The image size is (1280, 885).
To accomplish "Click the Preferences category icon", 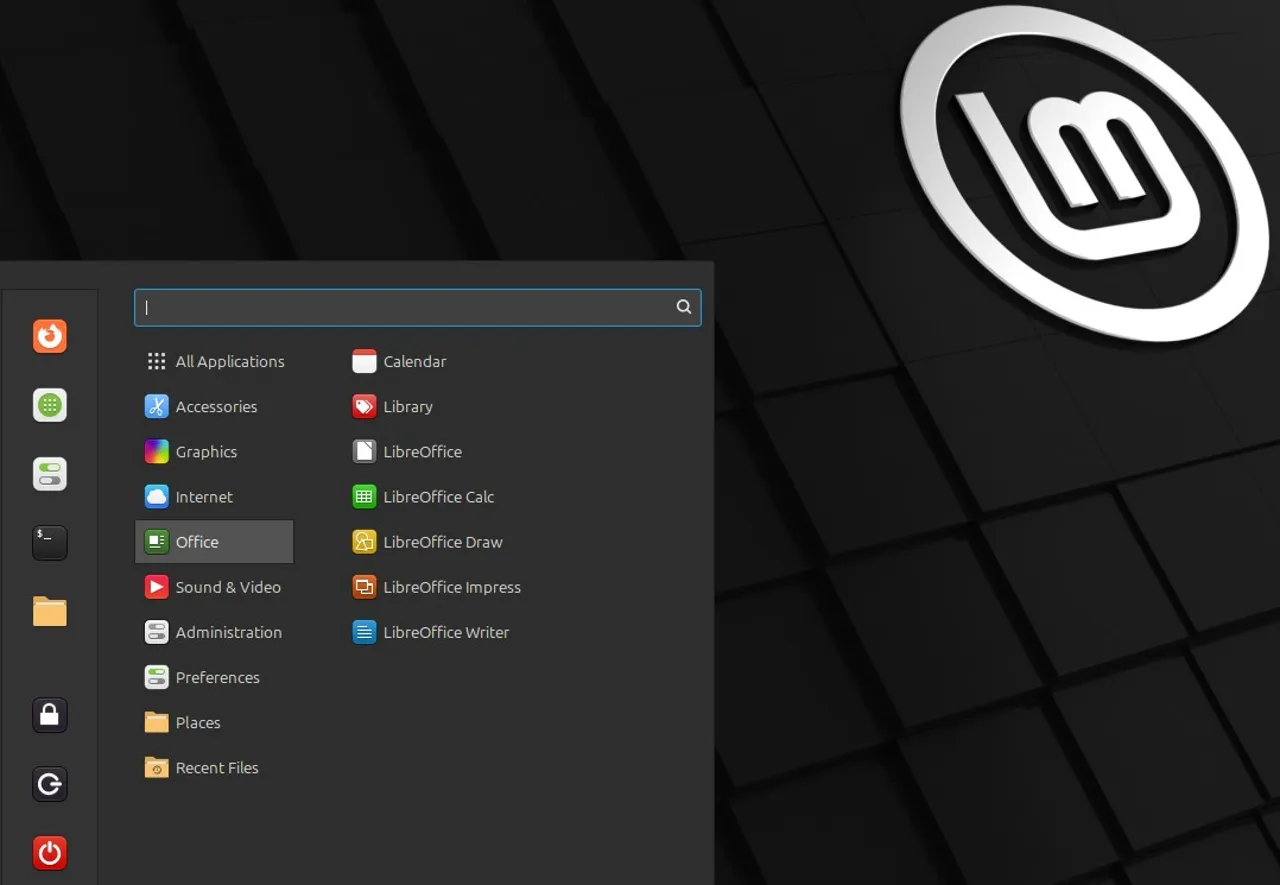I will 157,677.
